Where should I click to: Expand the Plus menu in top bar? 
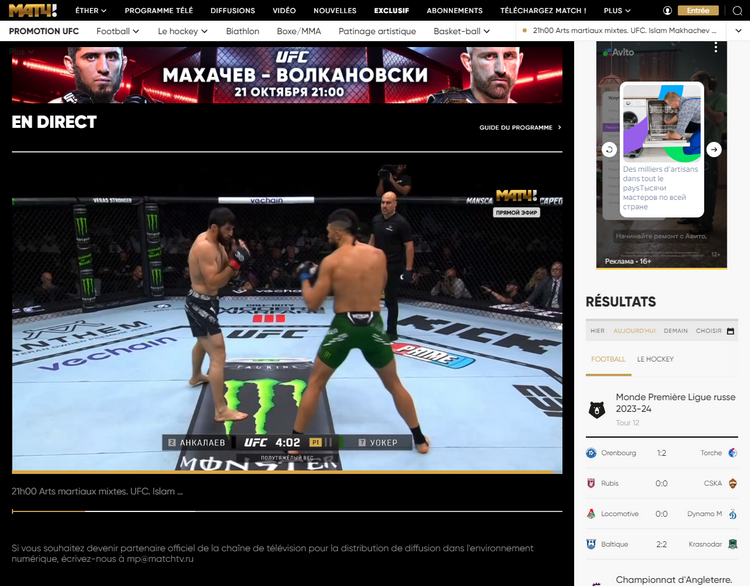pyautogui.click(x=617, y=11)
